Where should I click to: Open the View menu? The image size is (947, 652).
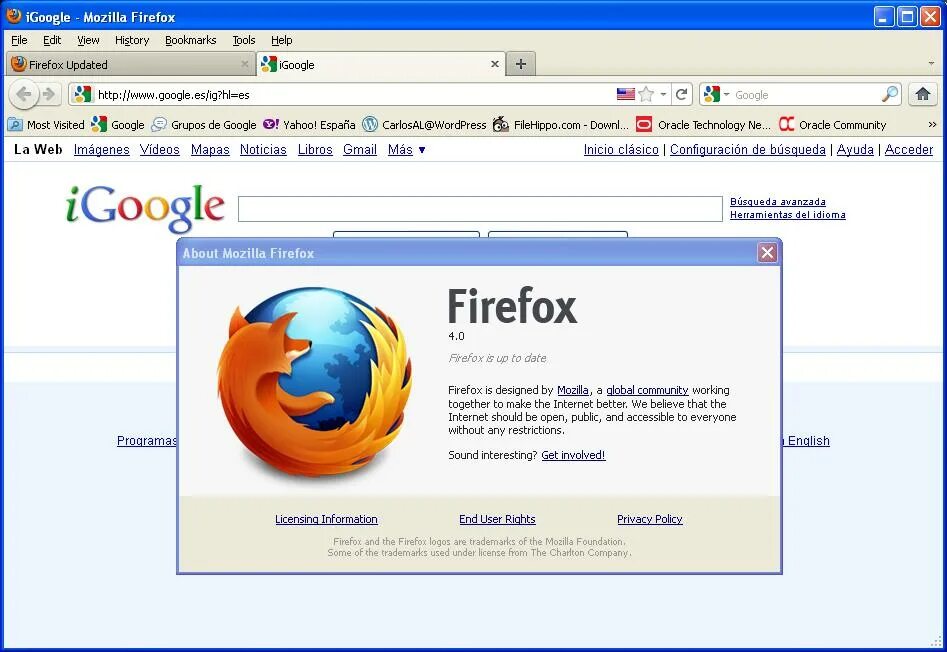click(x=88, y=40)
